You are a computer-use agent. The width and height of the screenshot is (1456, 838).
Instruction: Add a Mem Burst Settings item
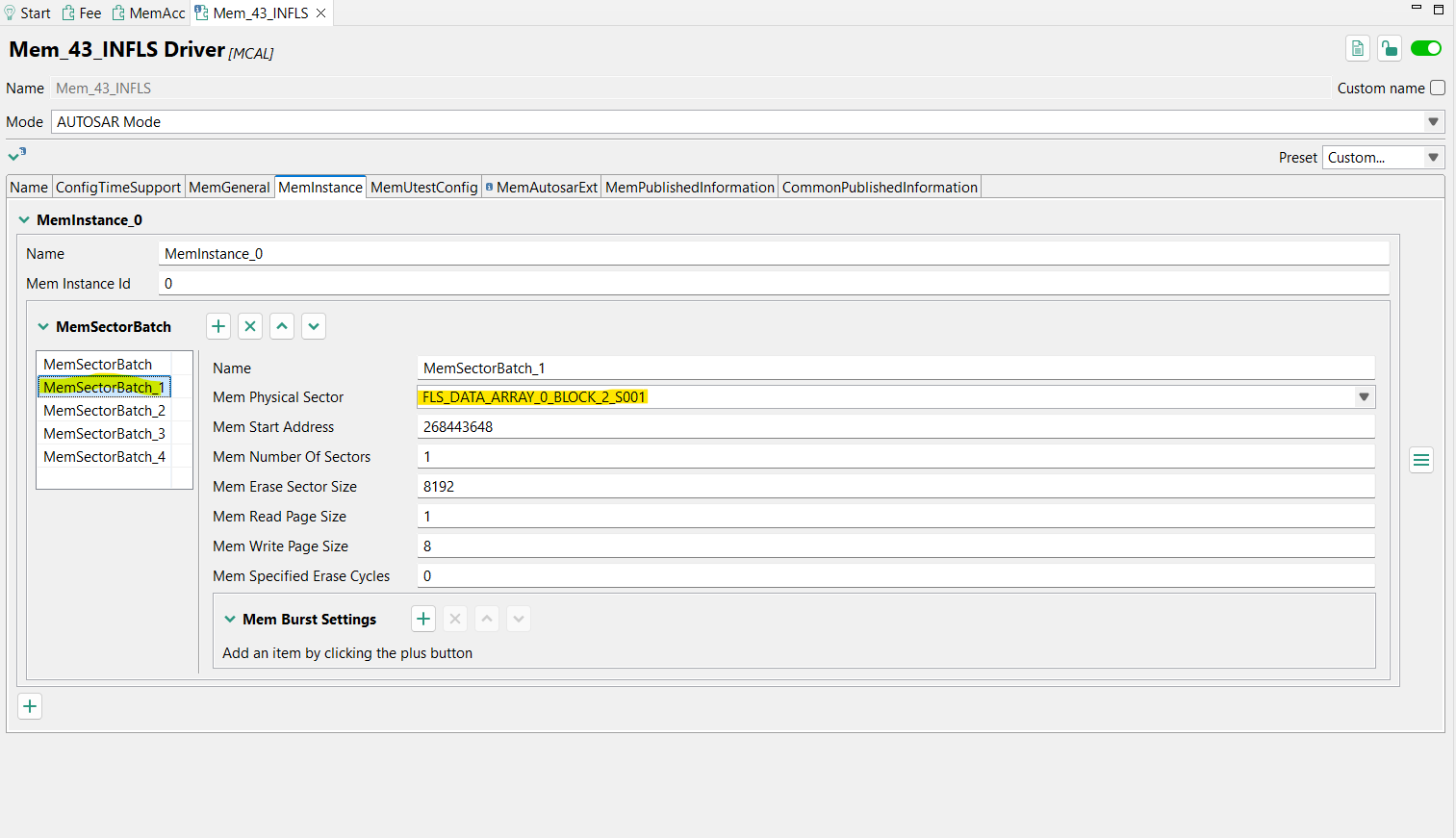click(423, 619)
